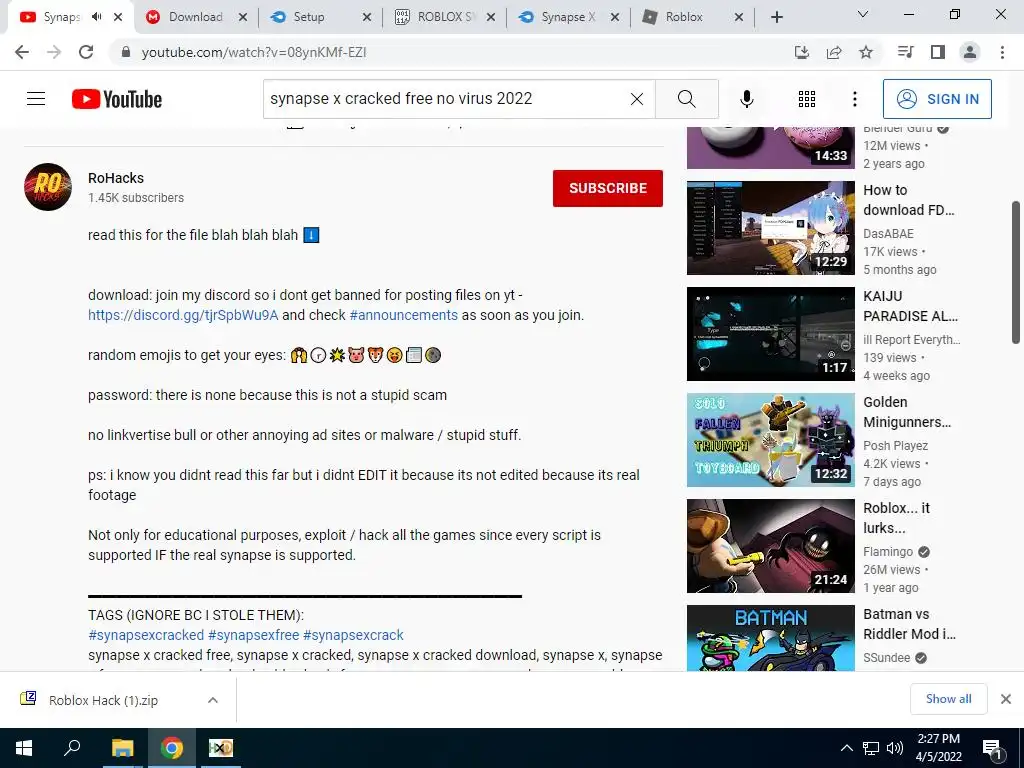Open volume control in system tray
This screenshot has width=1024, height=768.
pyautogui.click(x=895, y=748)
